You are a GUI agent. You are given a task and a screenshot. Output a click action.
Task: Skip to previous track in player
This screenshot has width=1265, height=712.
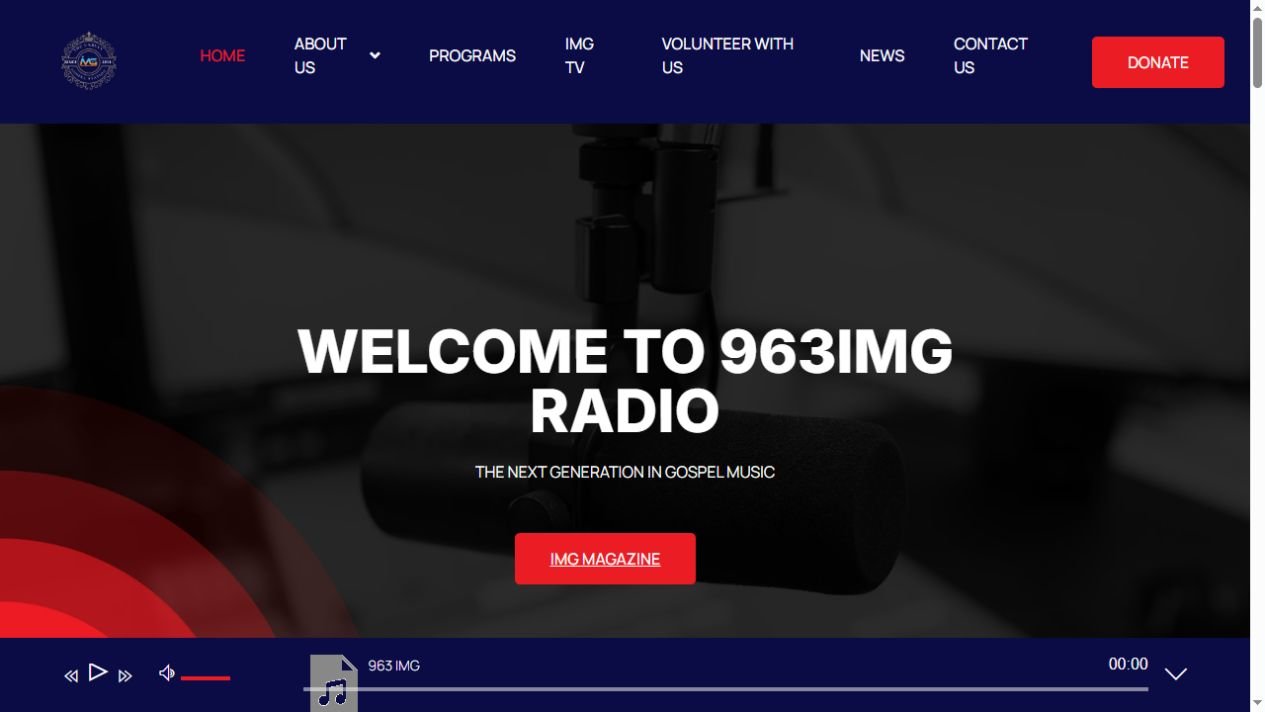[71, 677]
